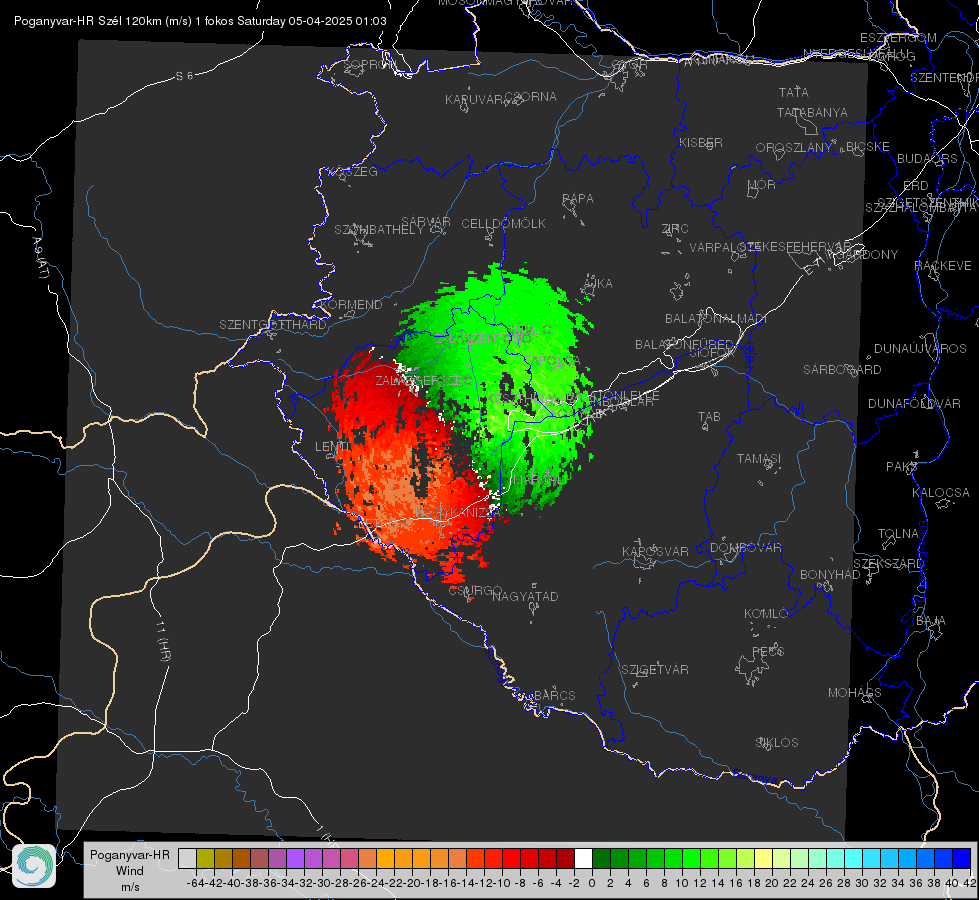This screenshot has height=900, width=979.
Task: Click the white swatch in the wind legend
Action: click(583, 858)
